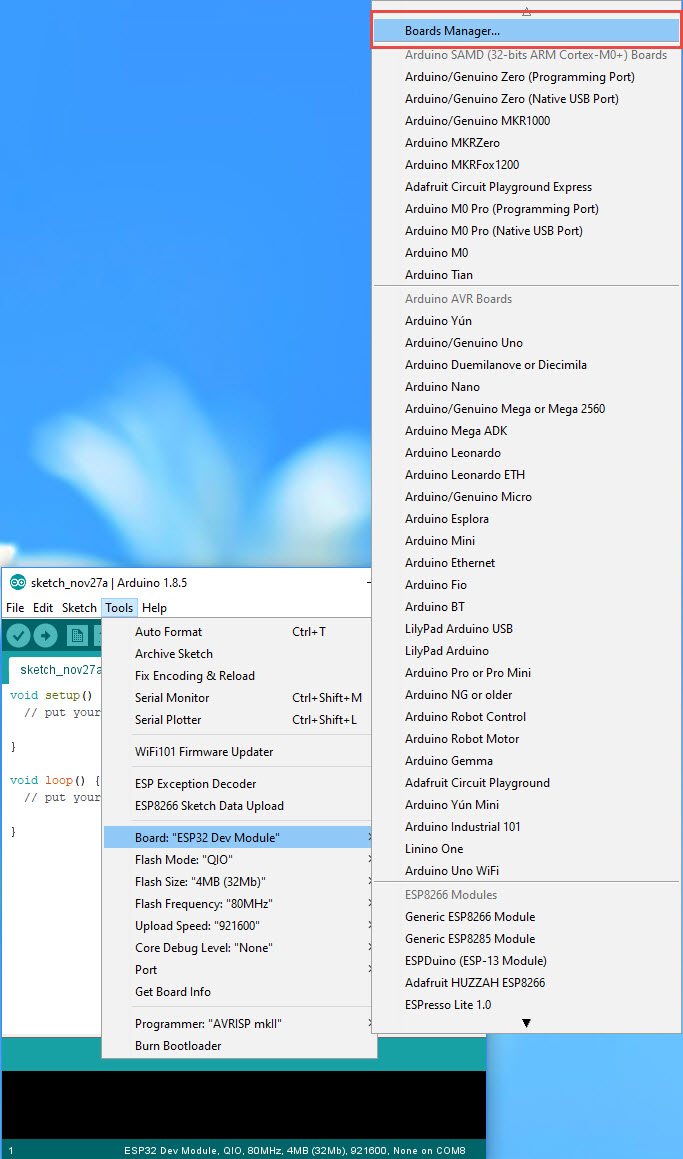
Task: Expand Upload Speed: "921600" submenu
Action: click(239, 925)
